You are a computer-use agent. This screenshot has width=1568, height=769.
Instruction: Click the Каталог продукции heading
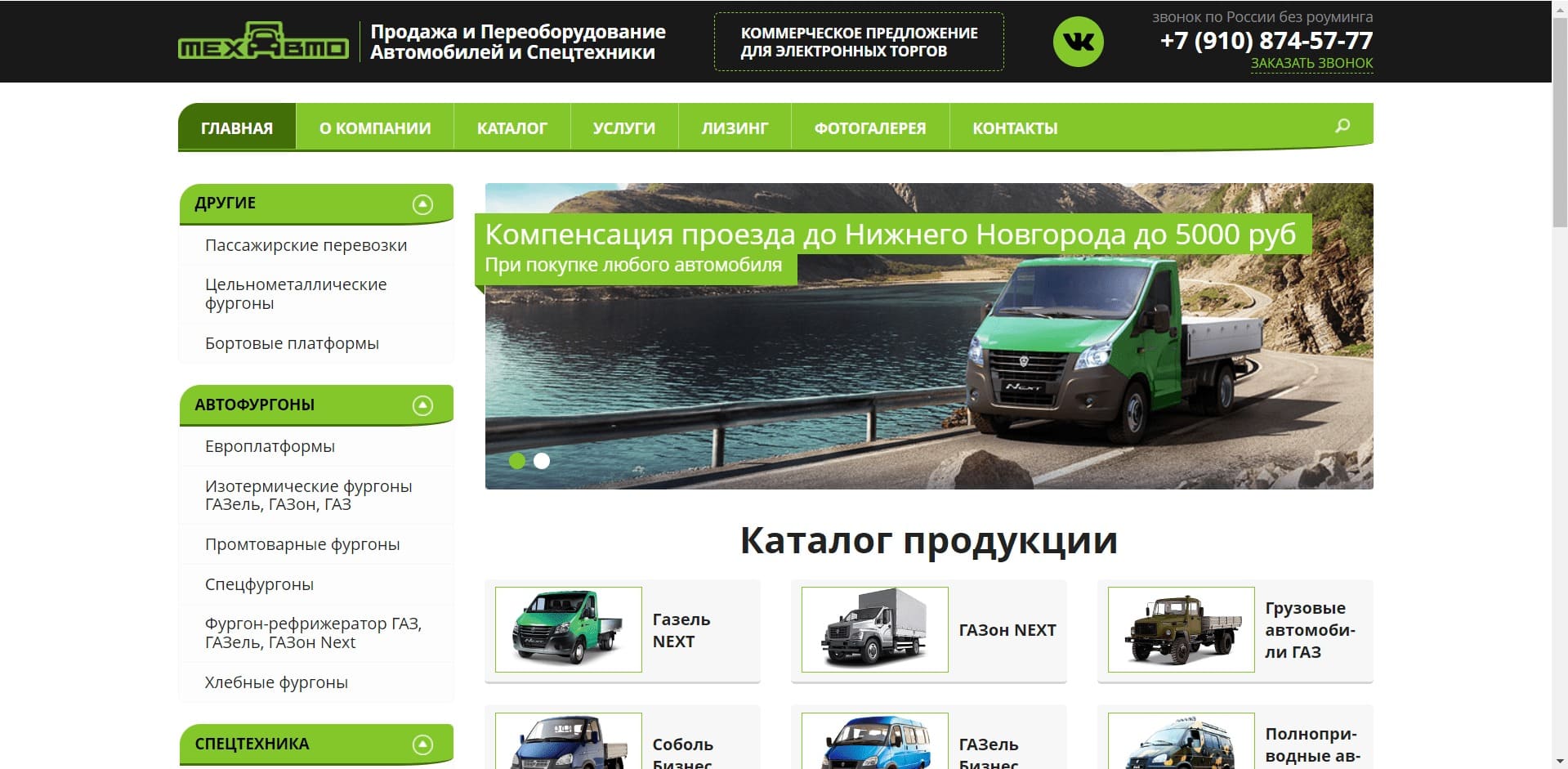pos(929,540)
